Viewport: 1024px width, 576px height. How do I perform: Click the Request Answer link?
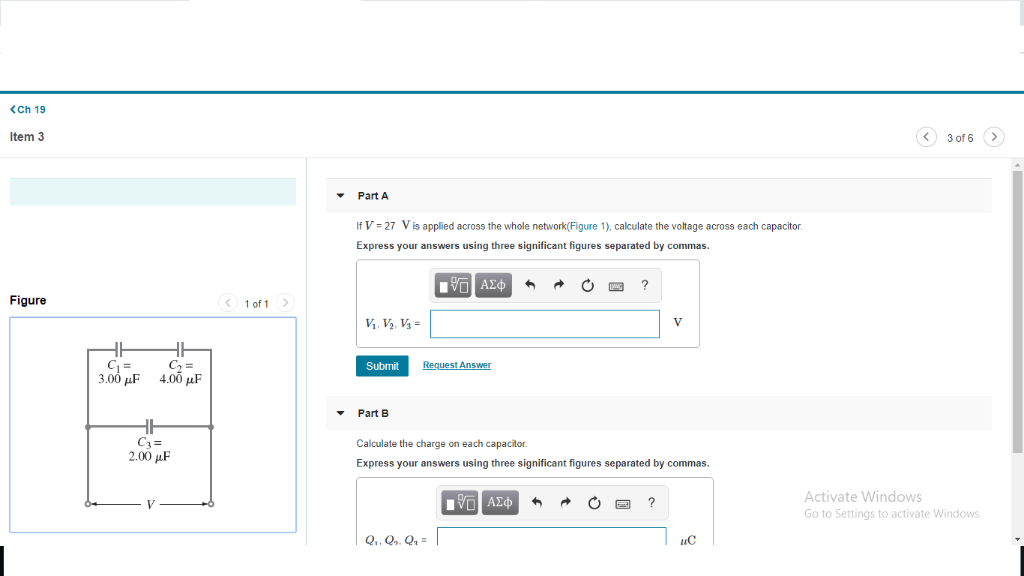(456, 364)
